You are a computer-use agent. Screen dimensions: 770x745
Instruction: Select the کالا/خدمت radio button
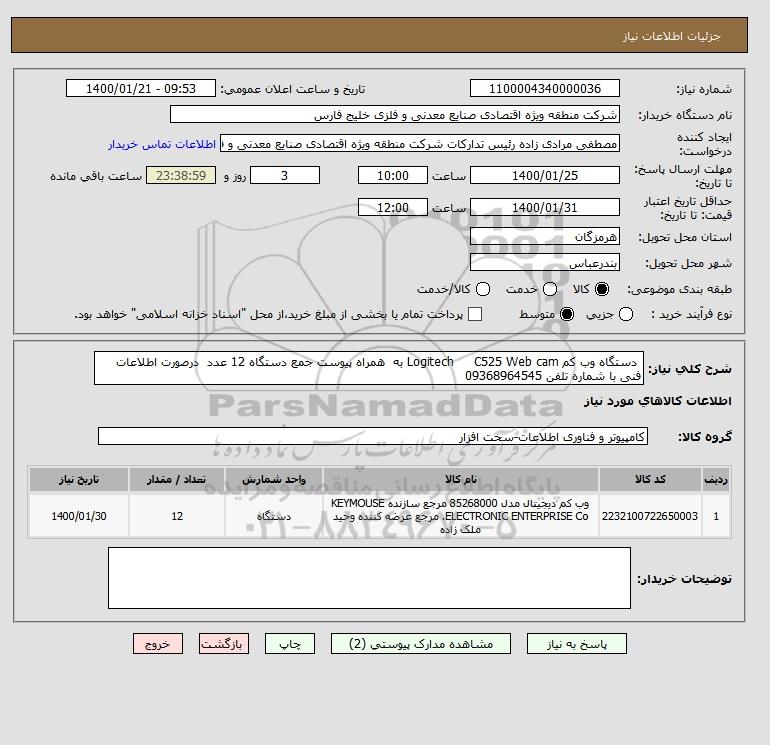pyautogui.click(x=483, y=289)
